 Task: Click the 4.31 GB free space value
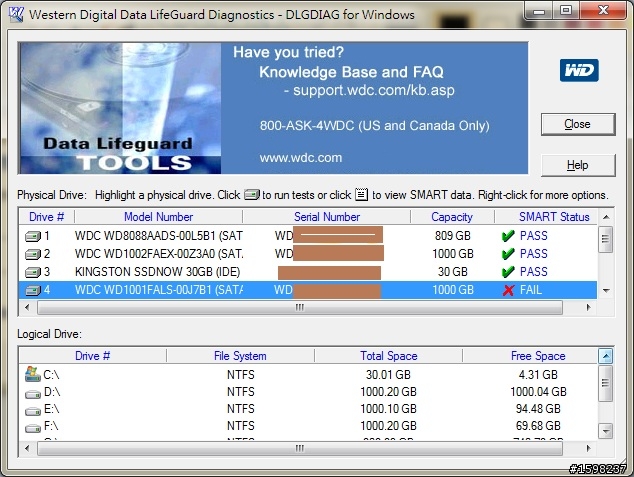pyautogui.click(x=538, y=375)
